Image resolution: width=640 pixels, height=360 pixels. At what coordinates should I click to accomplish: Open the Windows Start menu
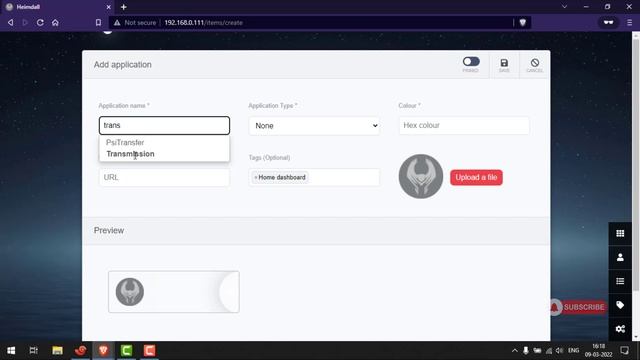11,351
